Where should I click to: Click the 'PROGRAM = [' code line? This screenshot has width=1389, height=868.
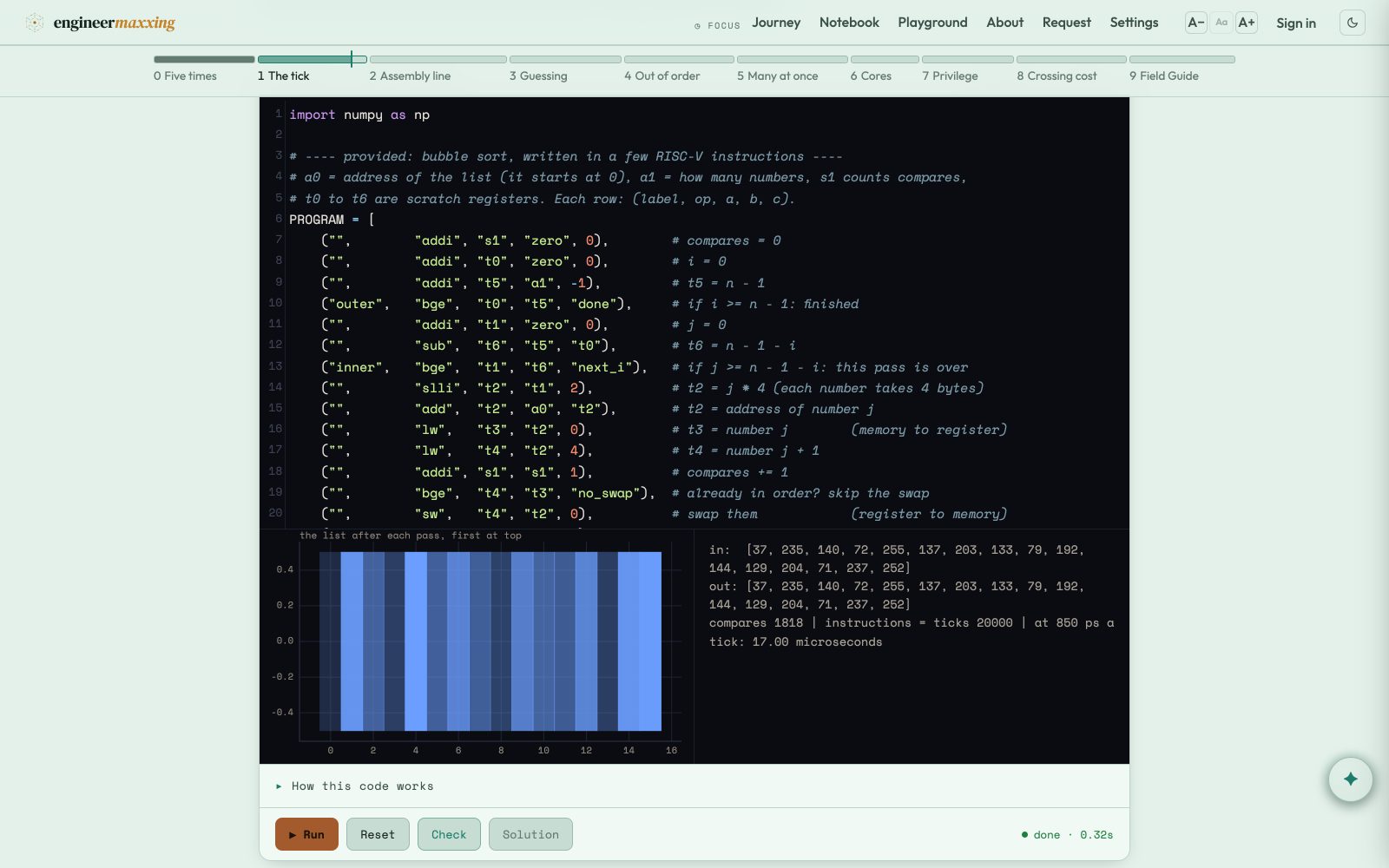click(x=332, y=220)
